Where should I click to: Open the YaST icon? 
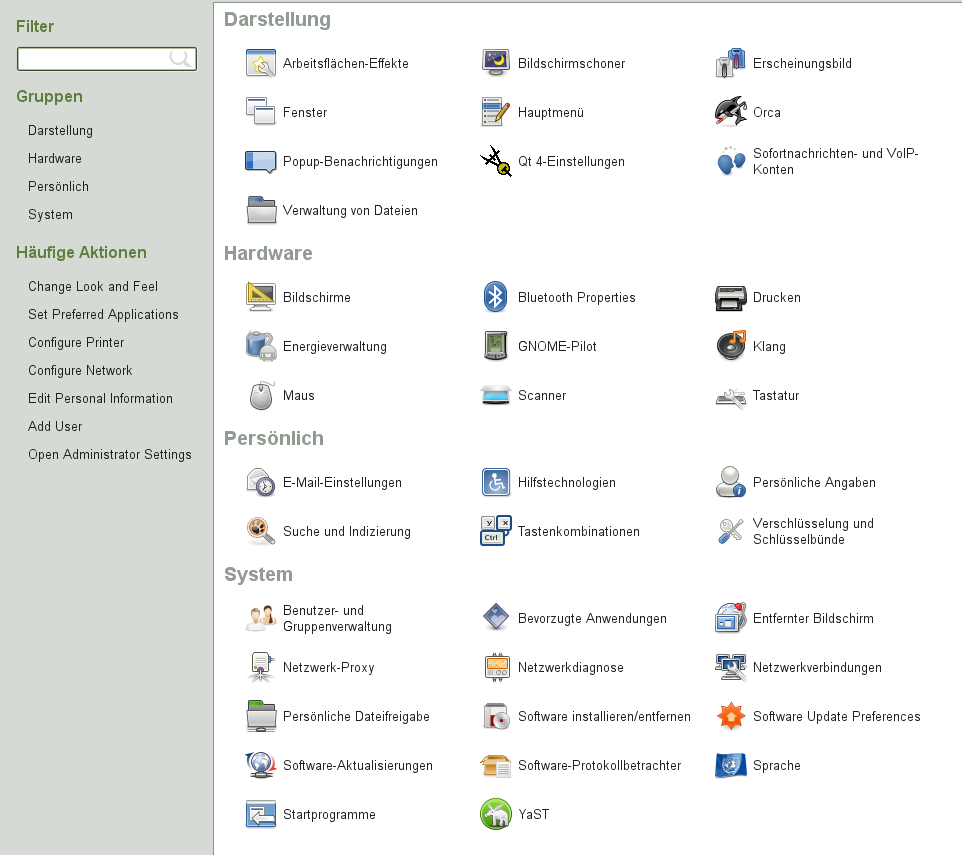(497, 814)
